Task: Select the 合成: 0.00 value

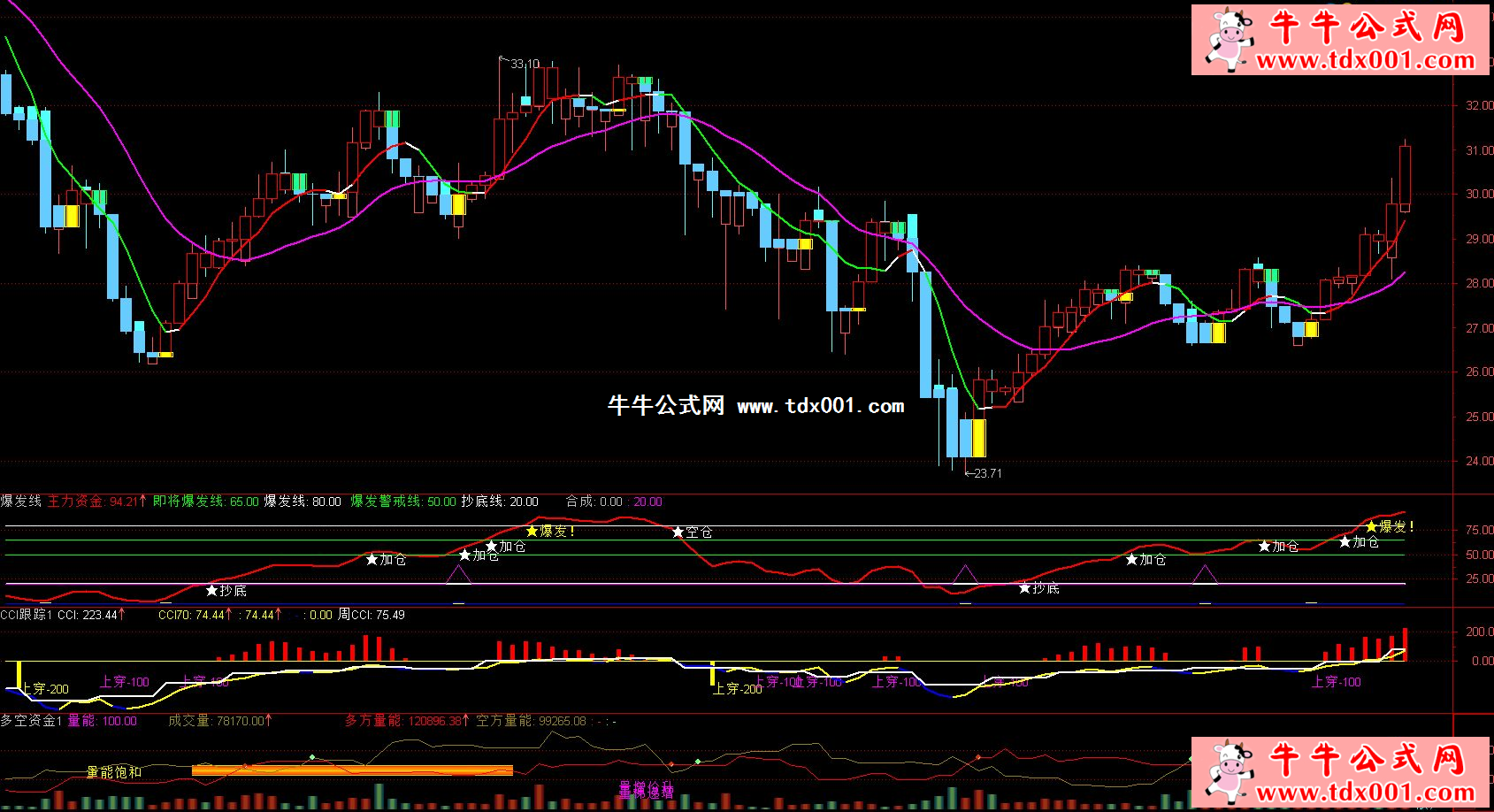Action: click(x=594, y=502)
